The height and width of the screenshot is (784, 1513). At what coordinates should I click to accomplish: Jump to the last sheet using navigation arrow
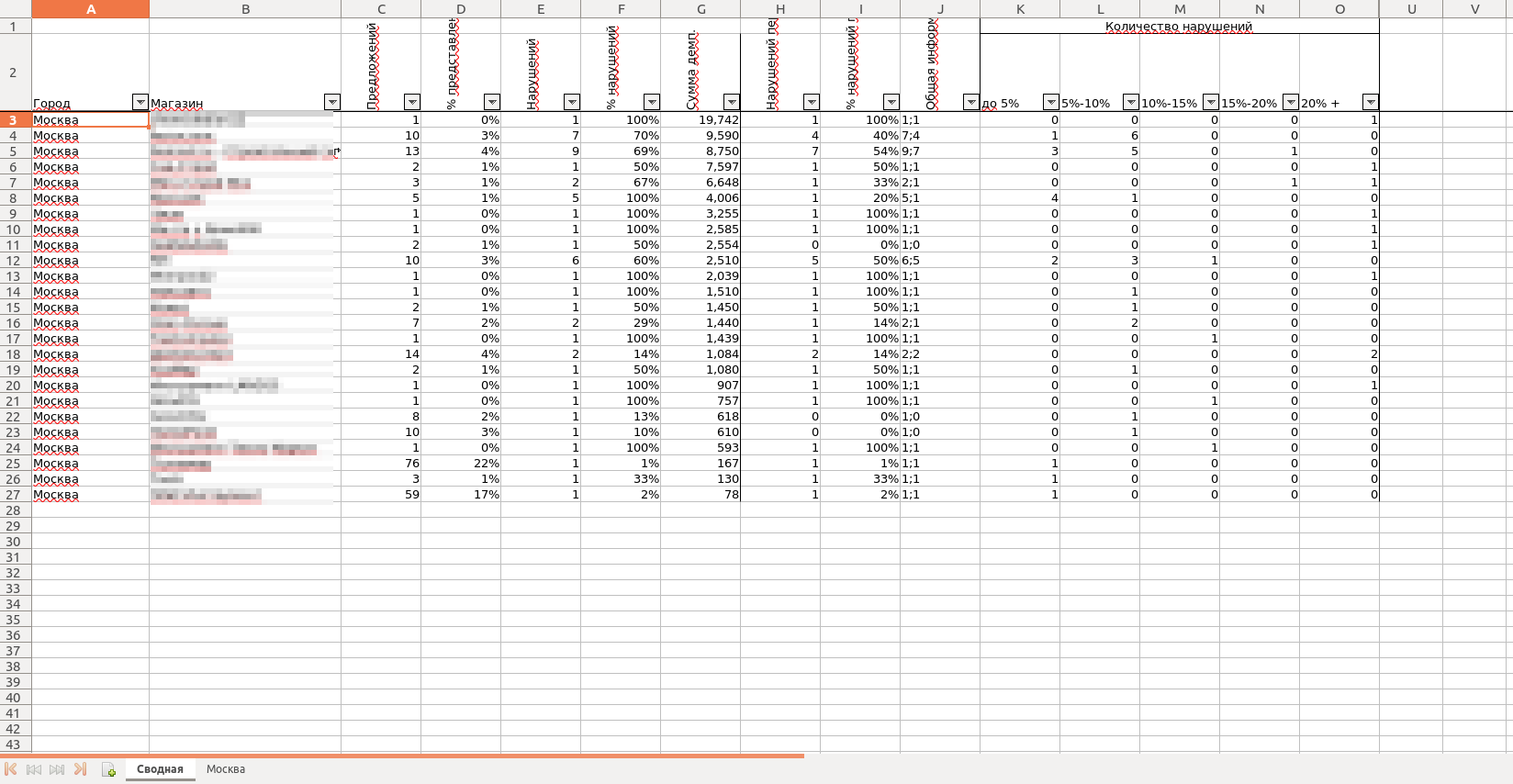(80, 769)
